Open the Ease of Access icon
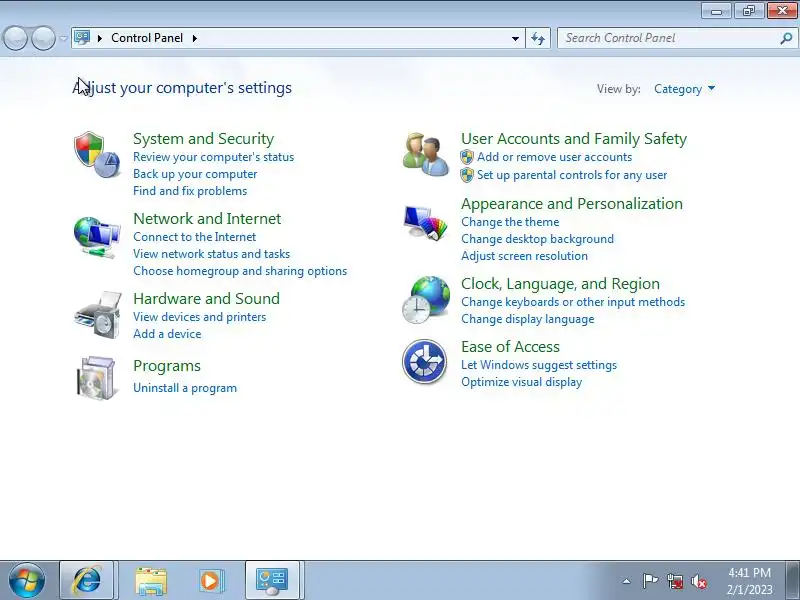This screenshot has width=800, height=600. [x=424, y=361]
